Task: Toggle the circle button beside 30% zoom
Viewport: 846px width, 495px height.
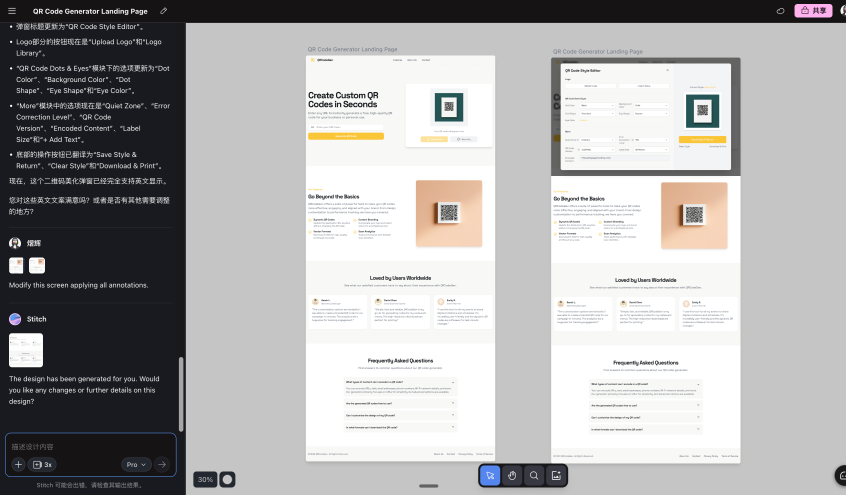Action: click(x=227, y=479)
